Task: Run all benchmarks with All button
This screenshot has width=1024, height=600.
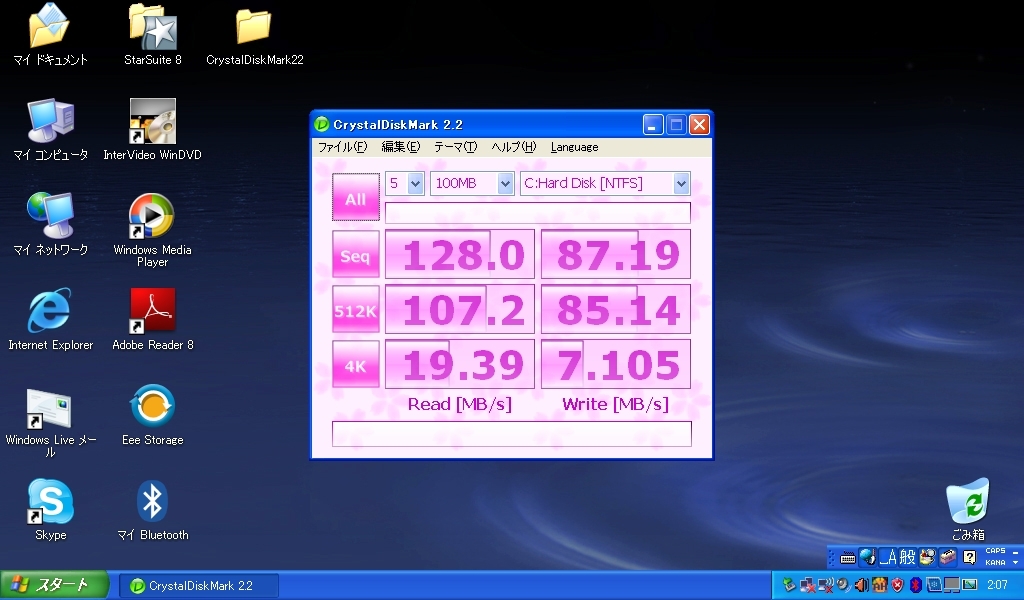Action: [356, 198]
